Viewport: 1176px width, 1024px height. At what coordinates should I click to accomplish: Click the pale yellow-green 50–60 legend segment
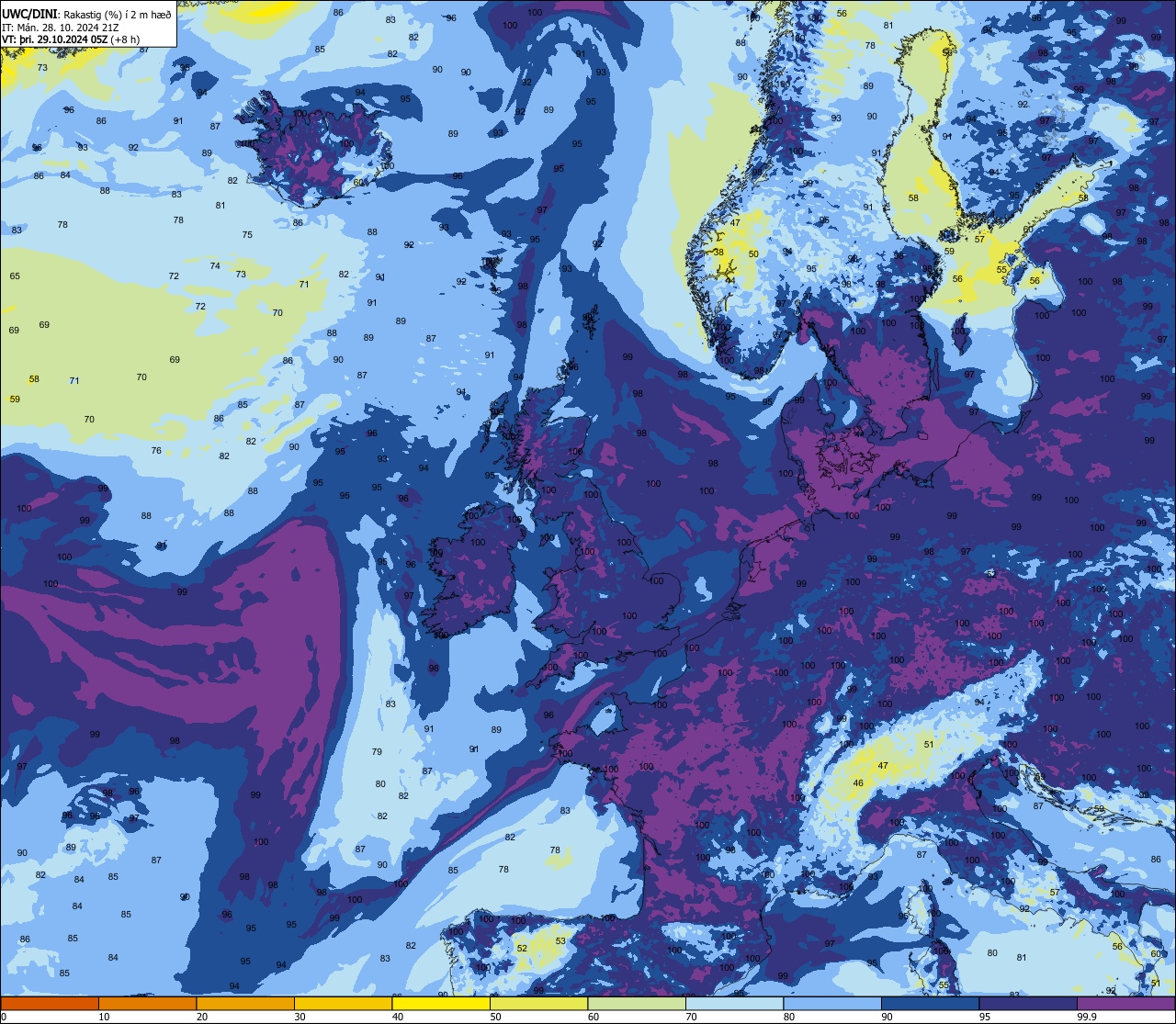click(x=538, y=1003)
